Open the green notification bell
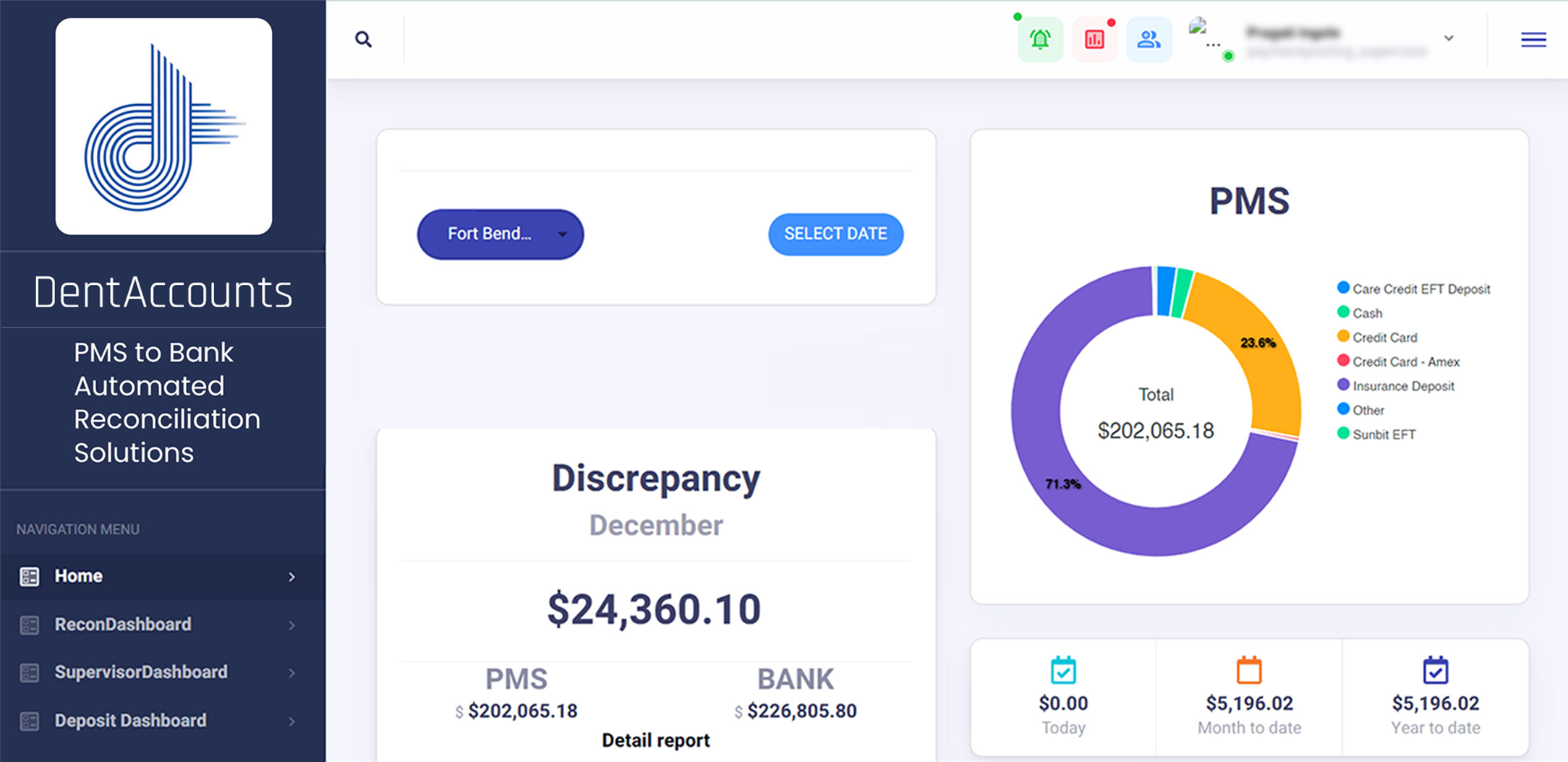1568x762 pixels. [x=1040, y=39]
